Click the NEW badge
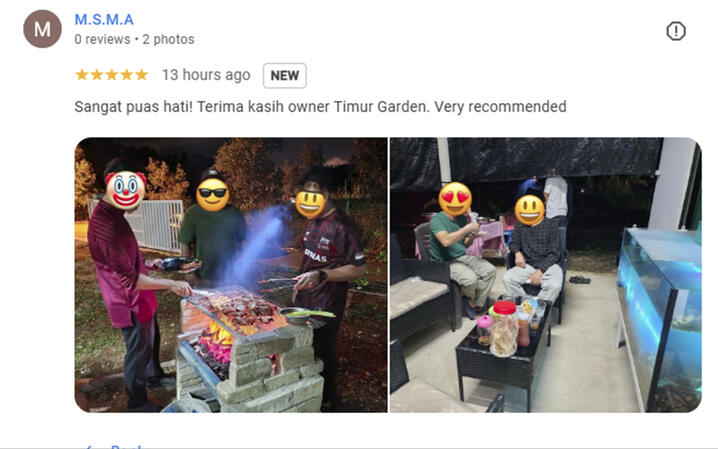This screenshot has height=449, width=718. click(x=284, y=76)
